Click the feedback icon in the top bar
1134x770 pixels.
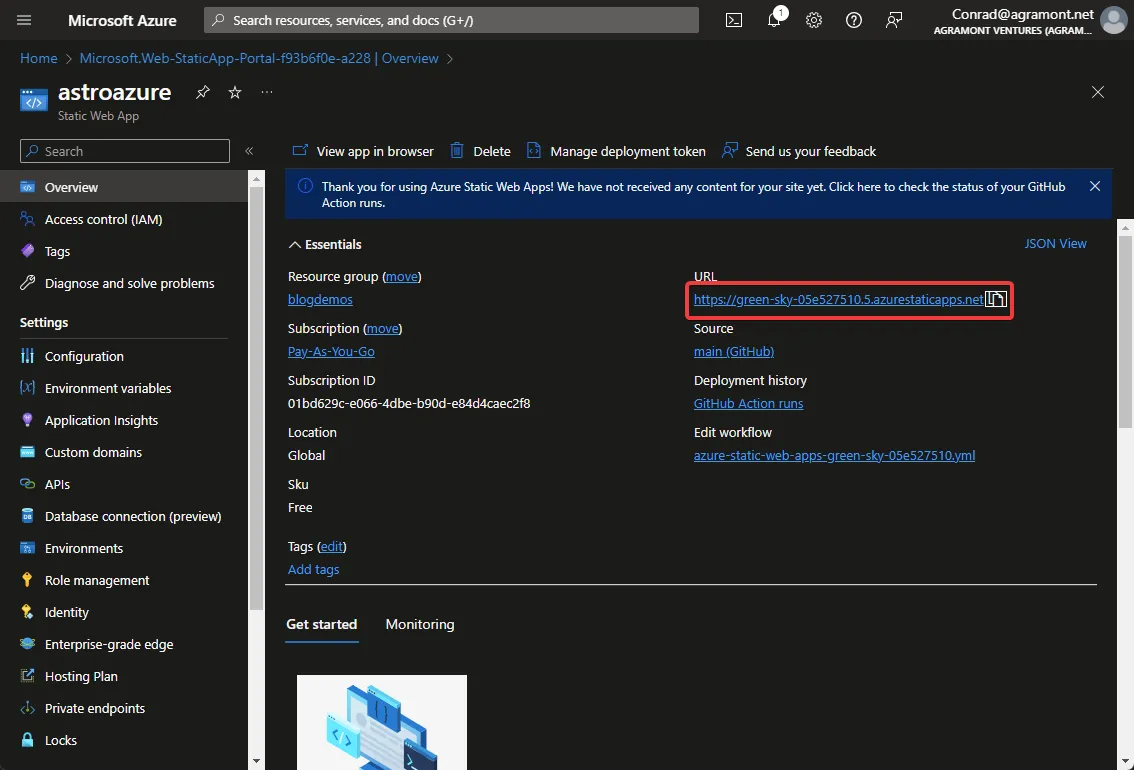point(894,20)
